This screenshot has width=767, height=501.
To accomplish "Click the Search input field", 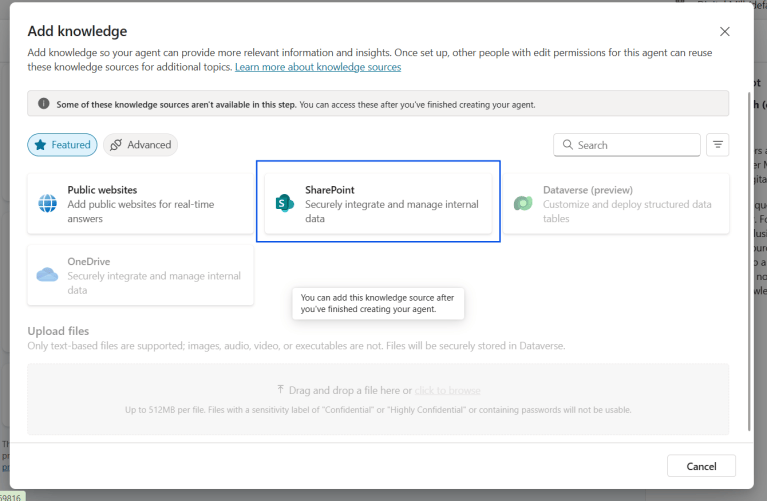I will pyautogui.click(x=627, y=145).
